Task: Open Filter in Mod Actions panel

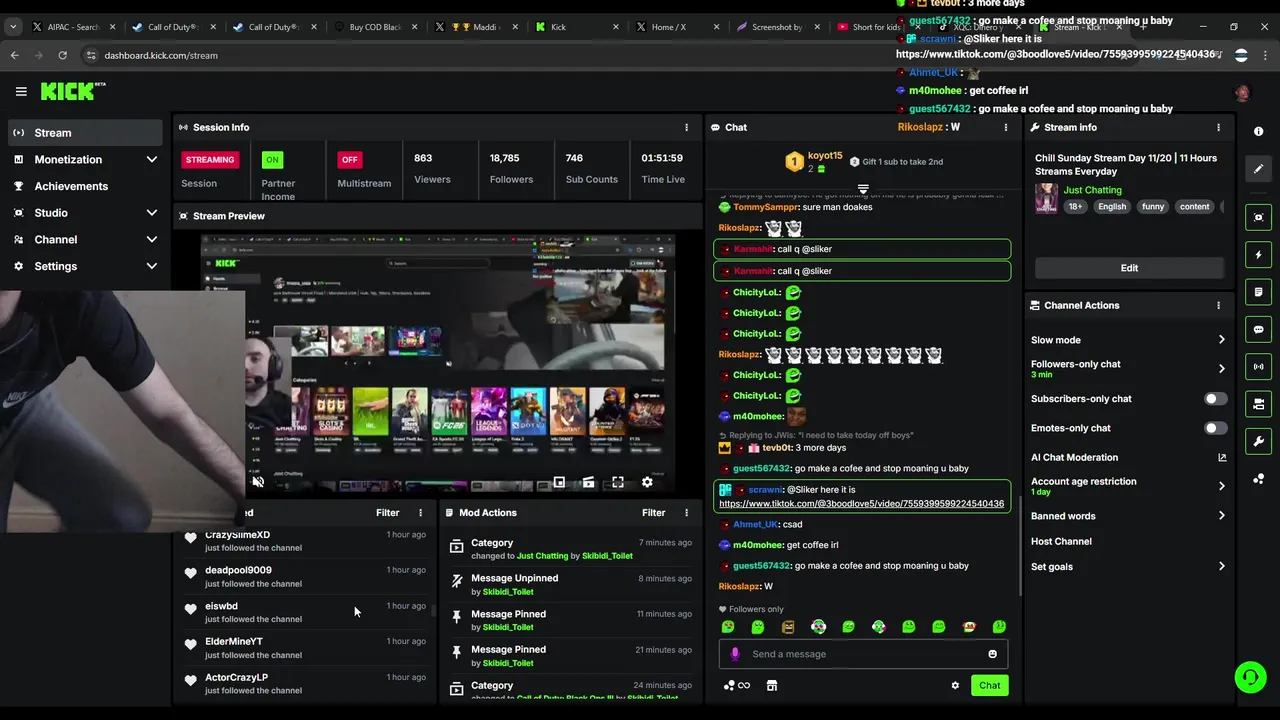Action: point(653,512)
